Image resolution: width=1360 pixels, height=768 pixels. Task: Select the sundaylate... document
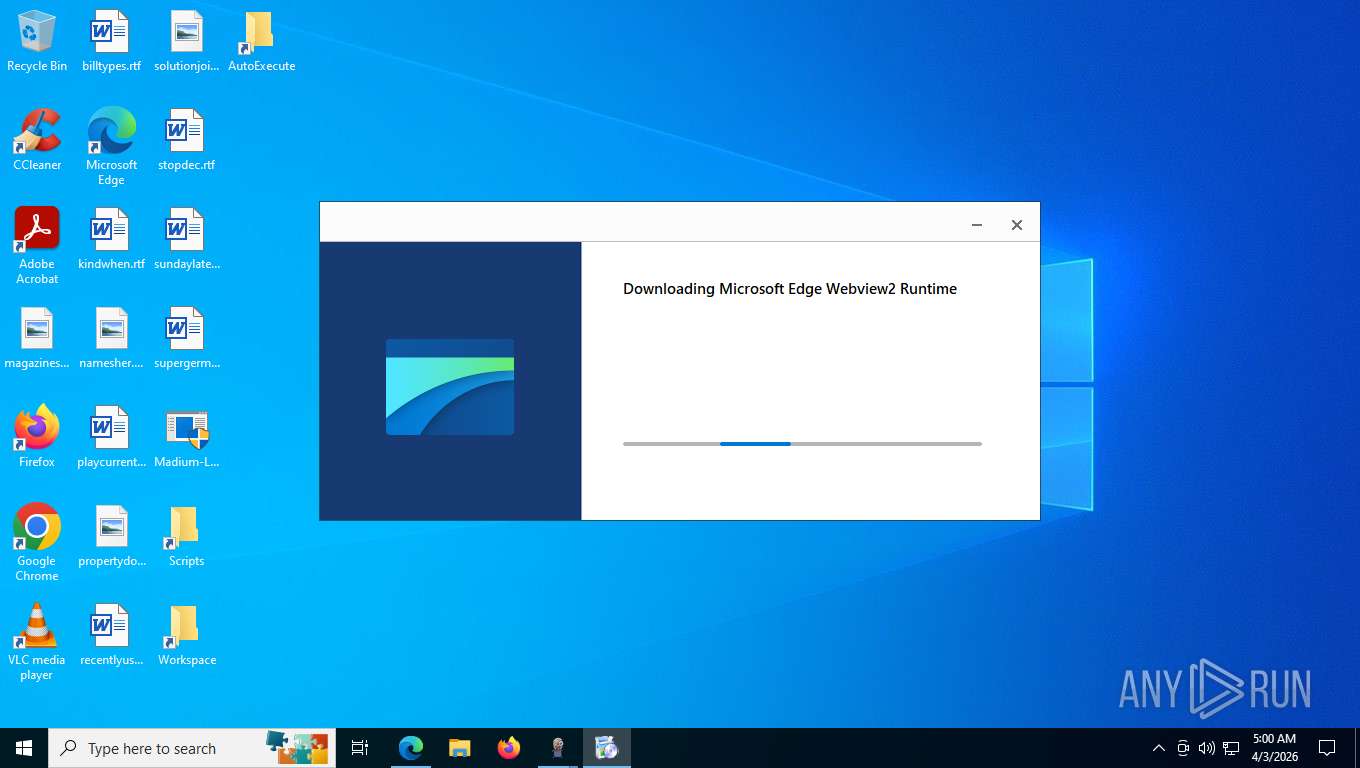tap(186, 239)
